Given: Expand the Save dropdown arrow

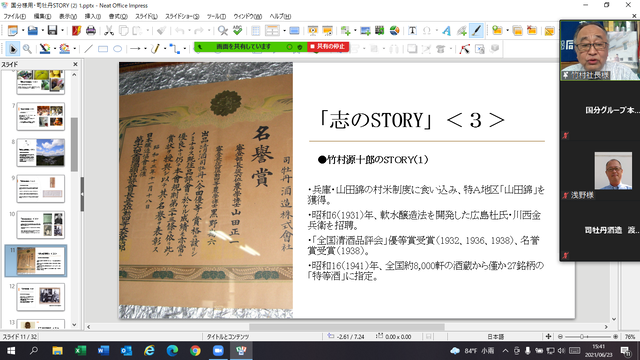Looking at the screenshot, I should (62, 31).
